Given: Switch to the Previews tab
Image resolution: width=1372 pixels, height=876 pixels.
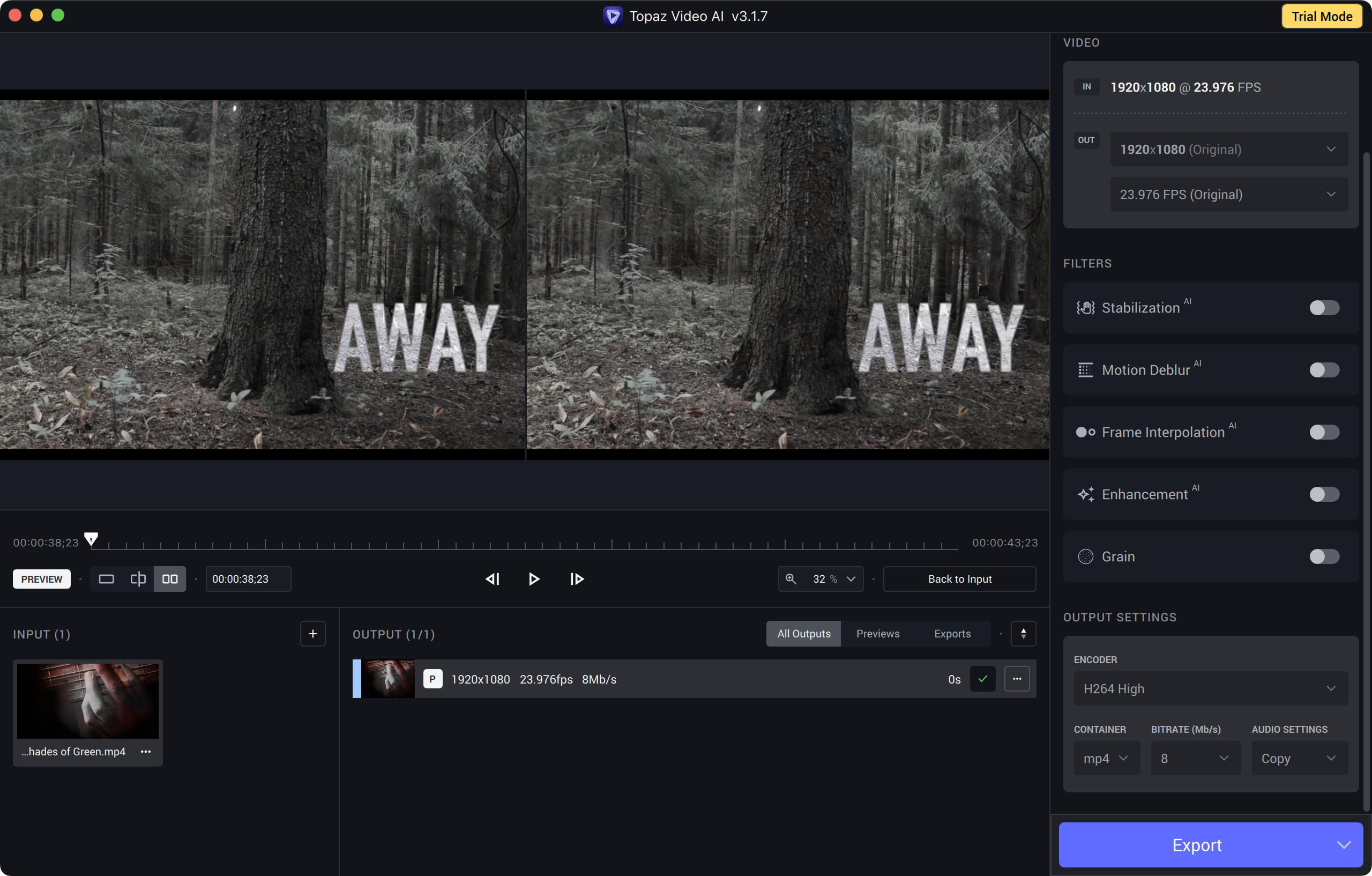Looking at the screenshot, I should 877,634.
